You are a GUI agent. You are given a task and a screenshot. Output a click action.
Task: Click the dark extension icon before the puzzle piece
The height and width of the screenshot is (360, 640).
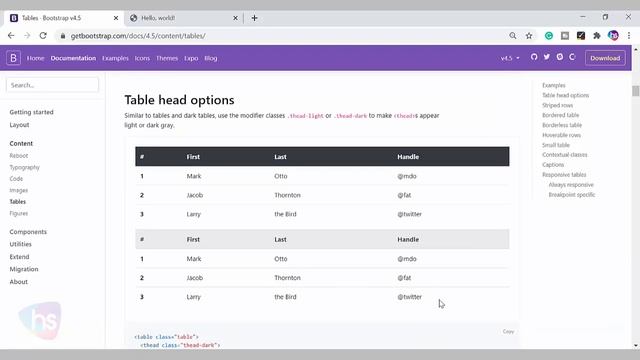point(581,36)
